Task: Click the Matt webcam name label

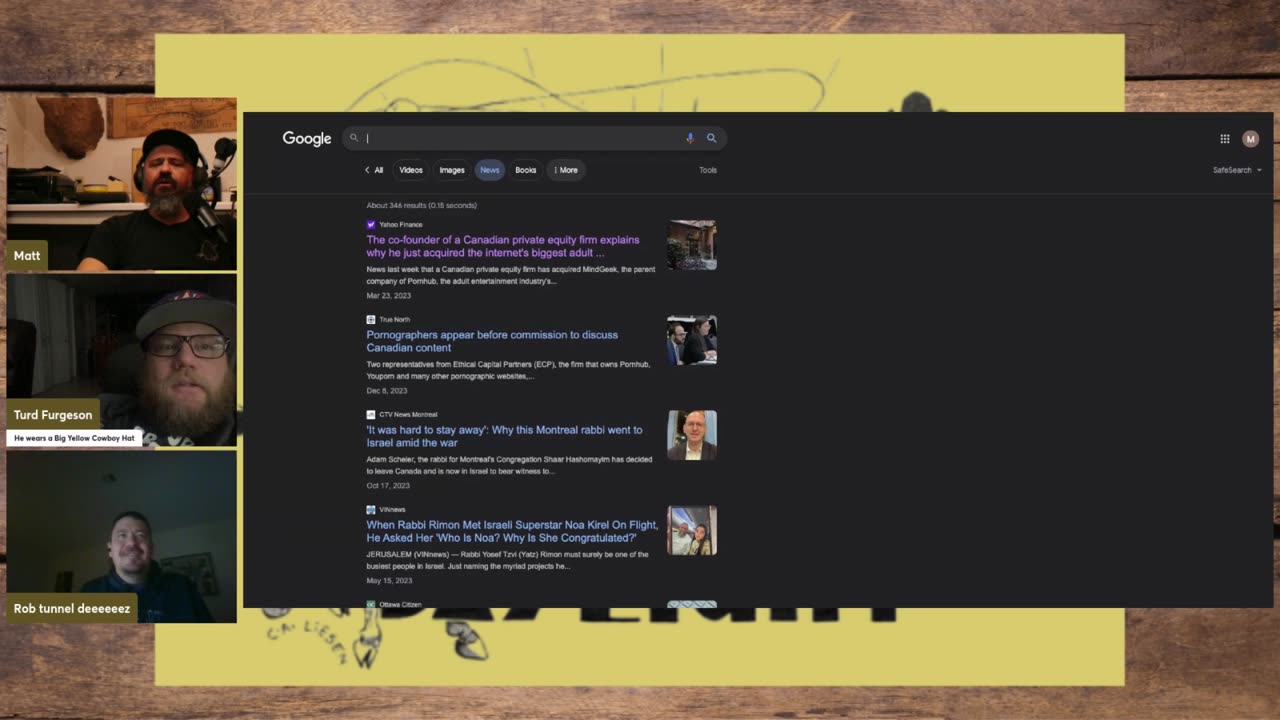Action: (x=27, y=256)
